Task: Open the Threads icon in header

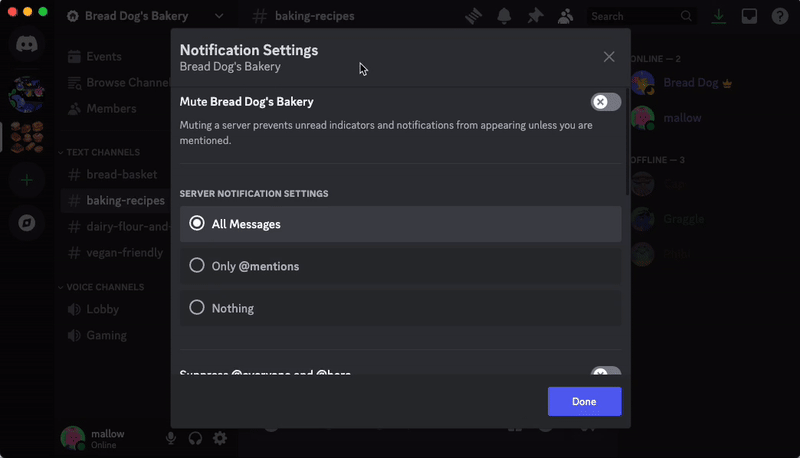Action: (473, 16)
